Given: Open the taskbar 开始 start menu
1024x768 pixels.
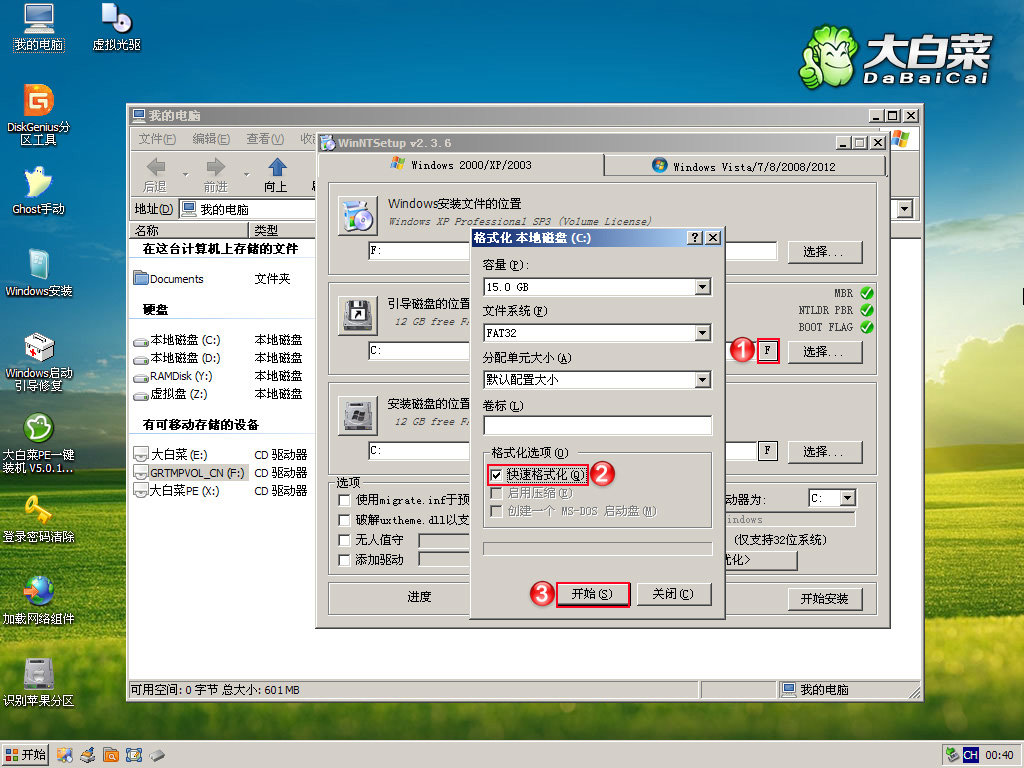Looking at the screenshot, I should 26,755.
